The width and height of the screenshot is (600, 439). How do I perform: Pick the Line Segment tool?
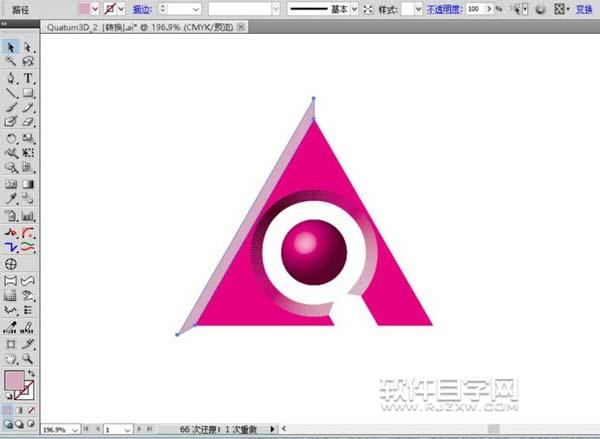[10, 93]
